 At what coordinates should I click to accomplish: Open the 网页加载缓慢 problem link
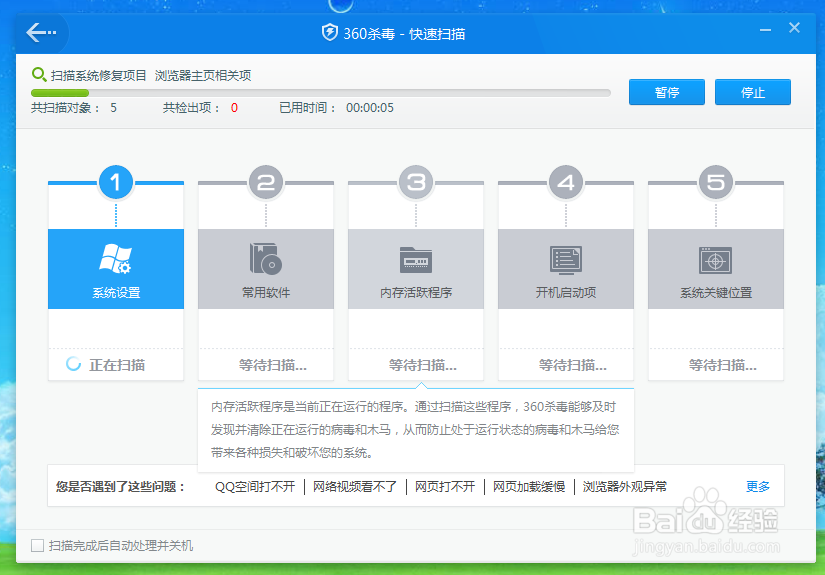[x=529, y=487]
